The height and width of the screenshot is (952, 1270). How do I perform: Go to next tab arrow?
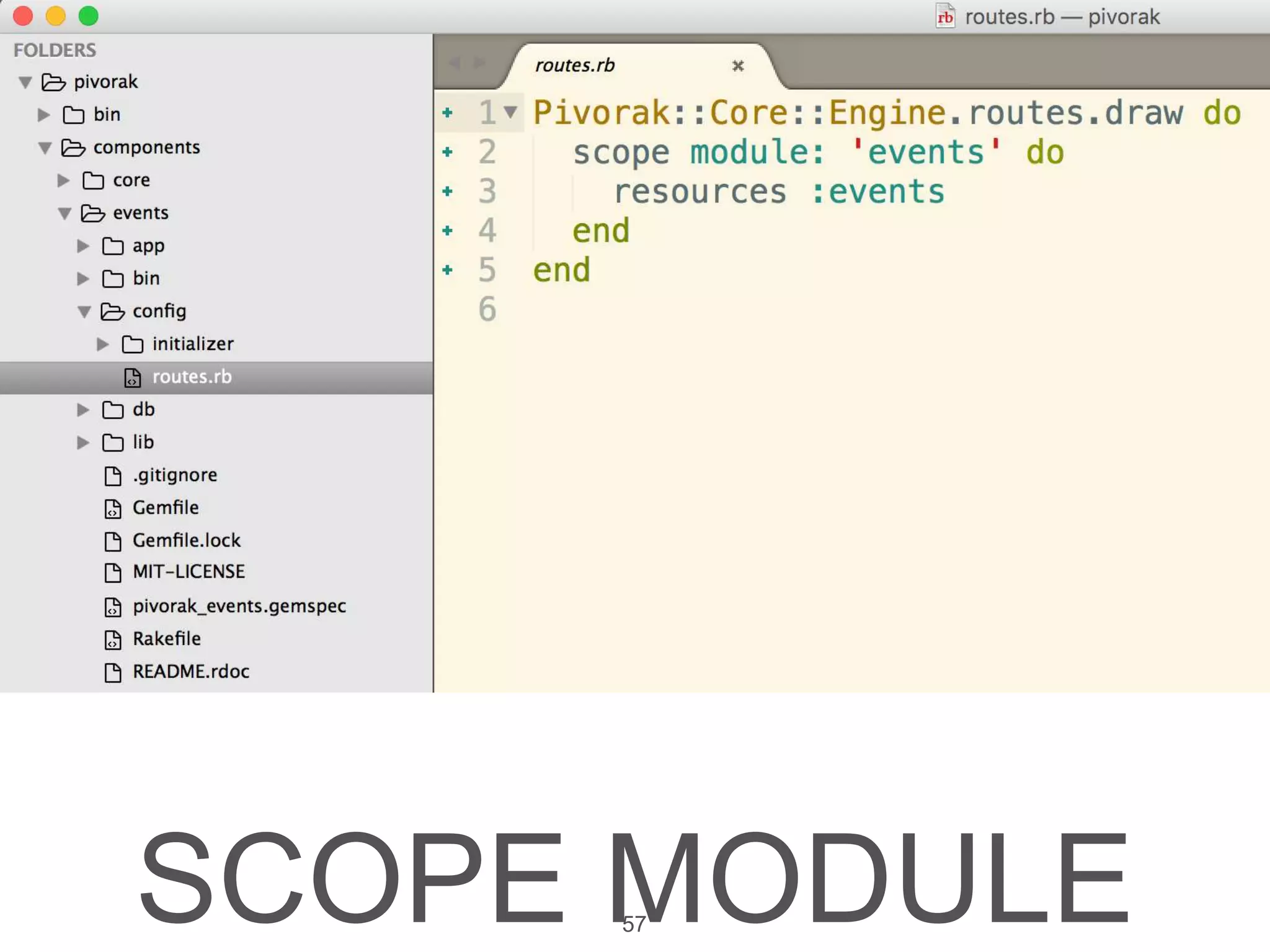click(479, 63)
